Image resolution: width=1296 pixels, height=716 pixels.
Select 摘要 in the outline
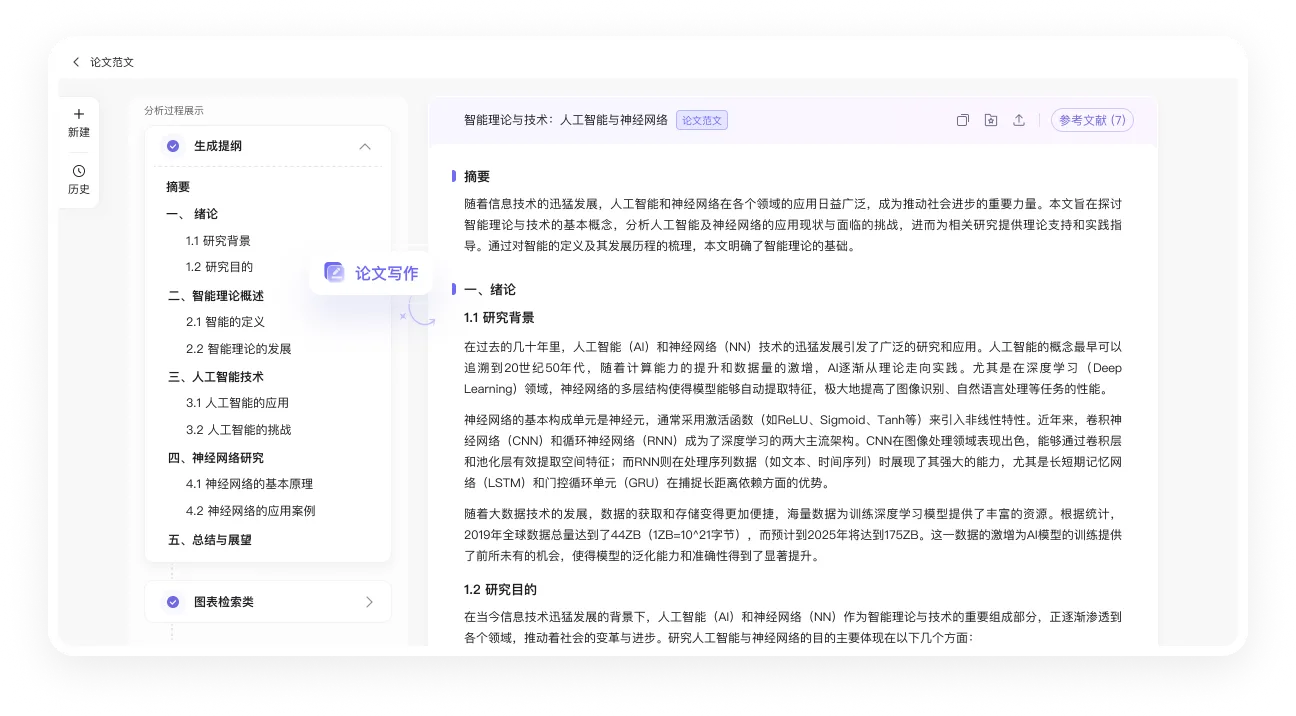[x=178, y=186]
